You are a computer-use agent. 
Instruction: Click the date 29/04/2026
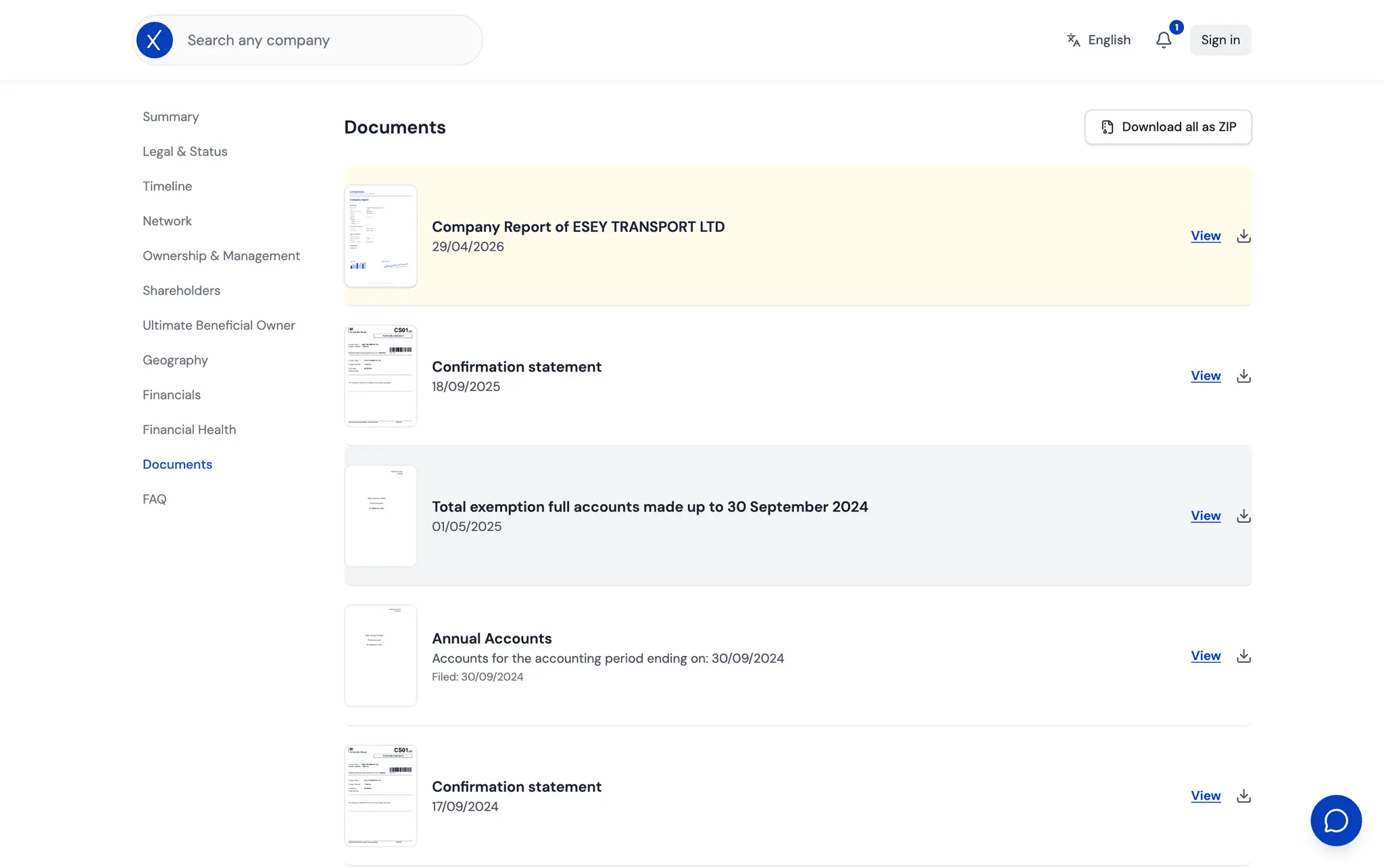[468, 247]
